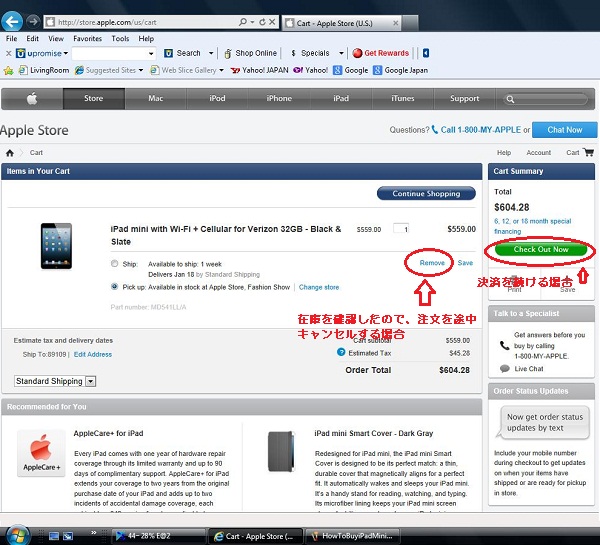
Task: Open the Favorites menu
Action: 88,39
